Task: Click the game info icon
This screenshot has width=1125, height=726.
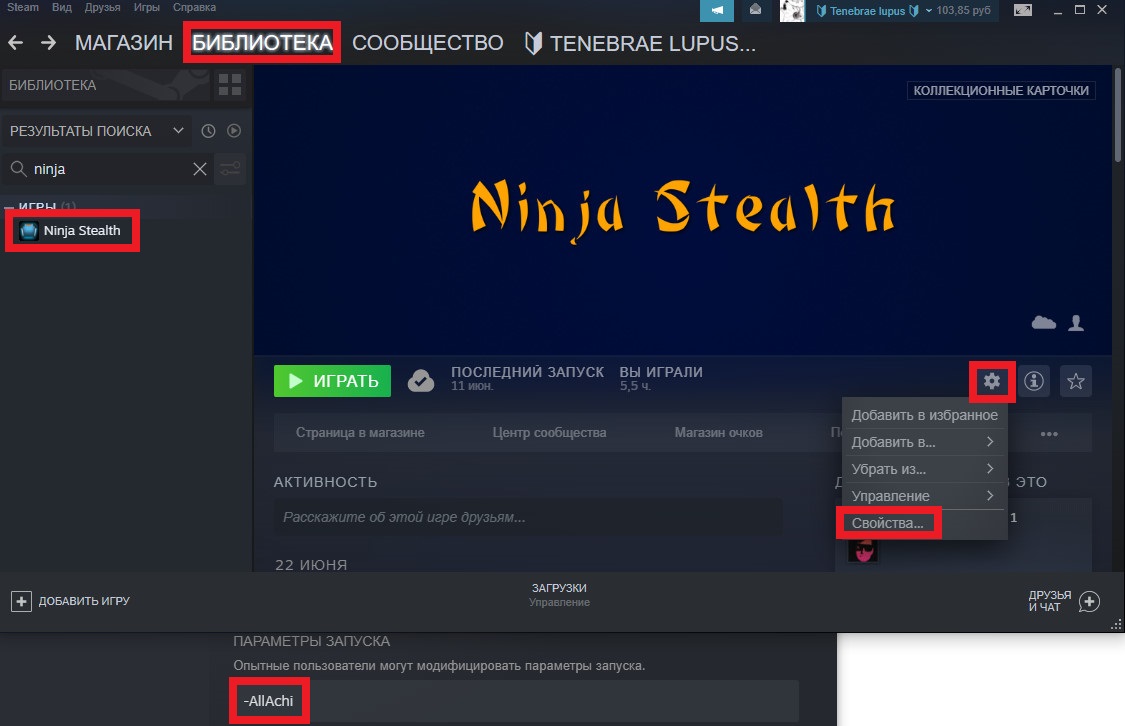Action: 1033,381
